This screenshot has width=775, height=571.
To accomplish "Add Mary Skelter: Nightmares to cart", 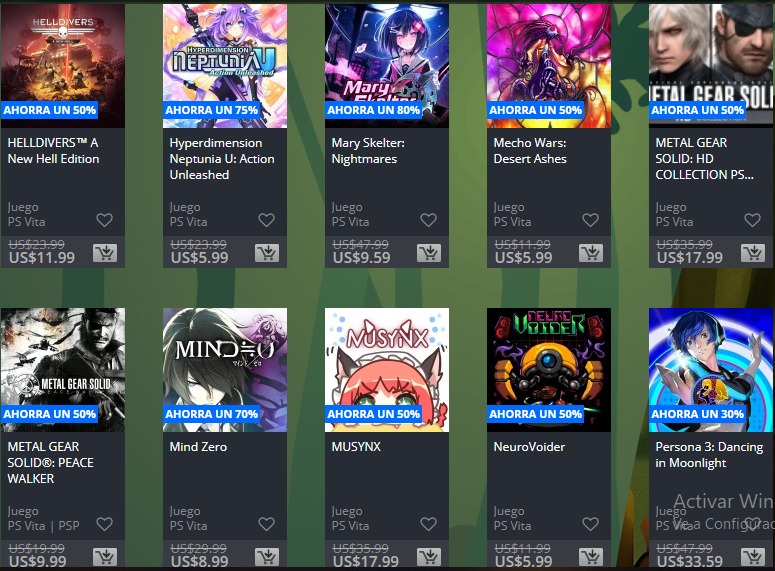I will tap(429, 253).
